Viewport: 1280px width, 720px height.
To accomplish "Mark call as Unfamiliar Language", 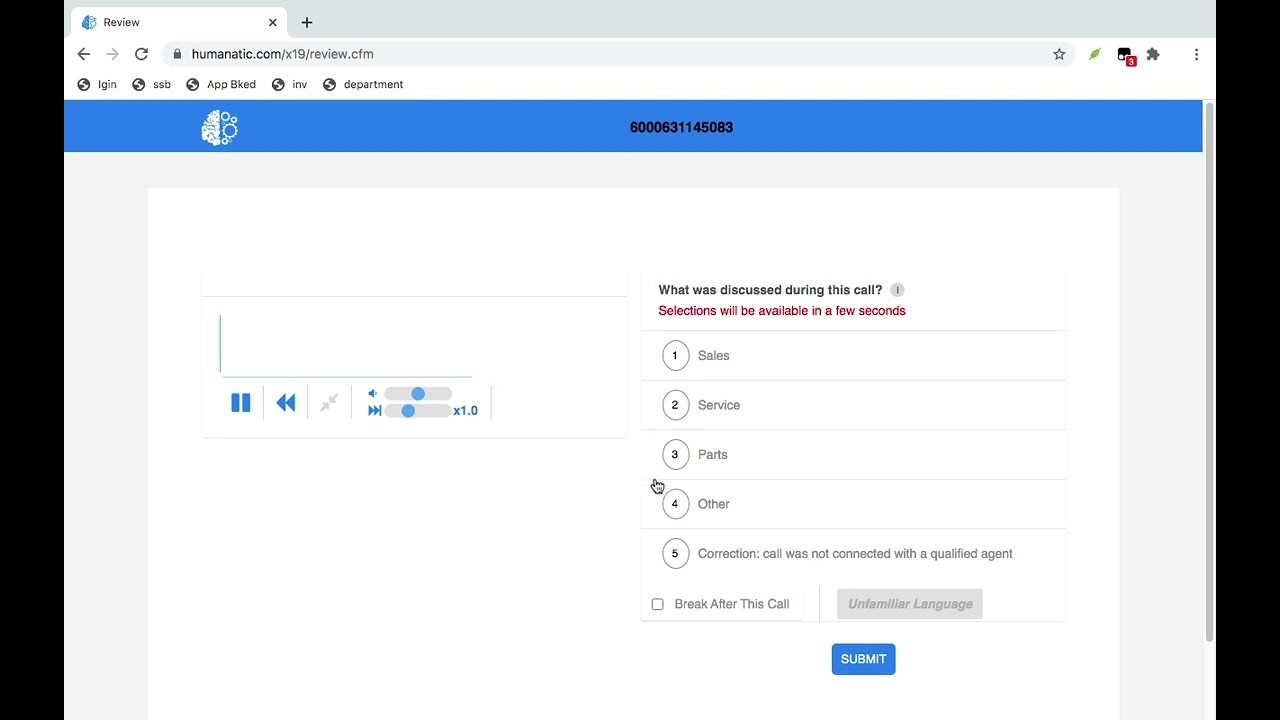I will (x=910, y=604).
